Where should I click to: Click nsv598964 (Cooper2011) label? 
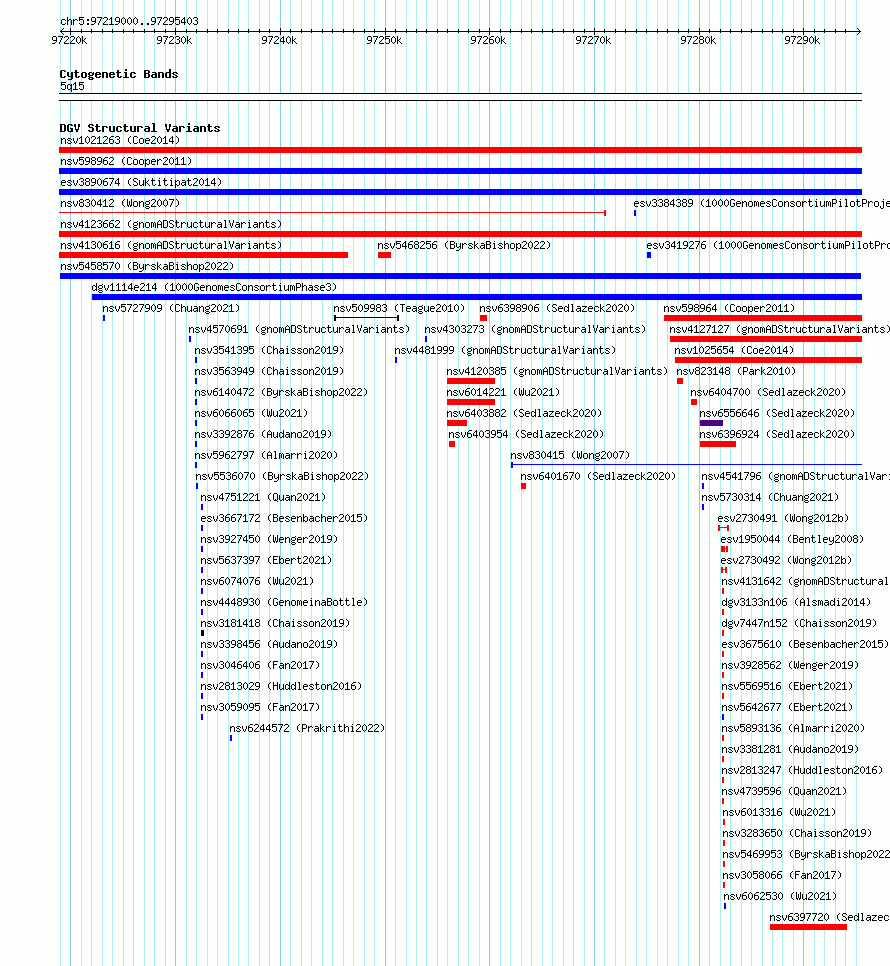729,308
